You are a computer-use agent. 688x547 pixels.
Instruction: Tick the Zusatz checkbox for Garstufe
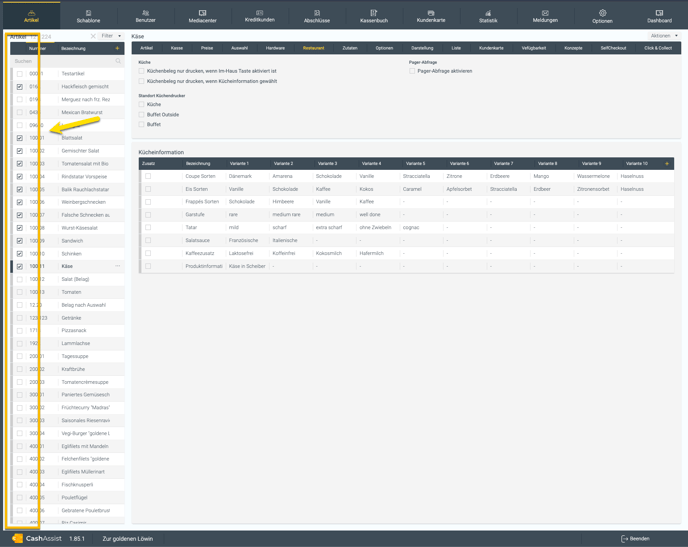148,214
